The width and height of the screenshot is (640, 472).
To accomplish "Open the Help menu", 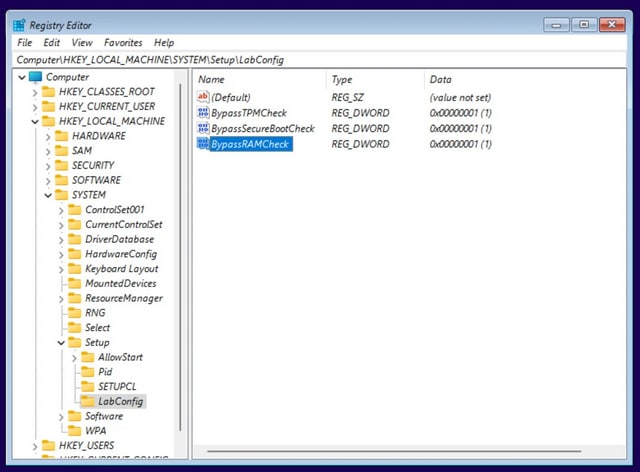I will pyautogui.click(x=164, y=42).
